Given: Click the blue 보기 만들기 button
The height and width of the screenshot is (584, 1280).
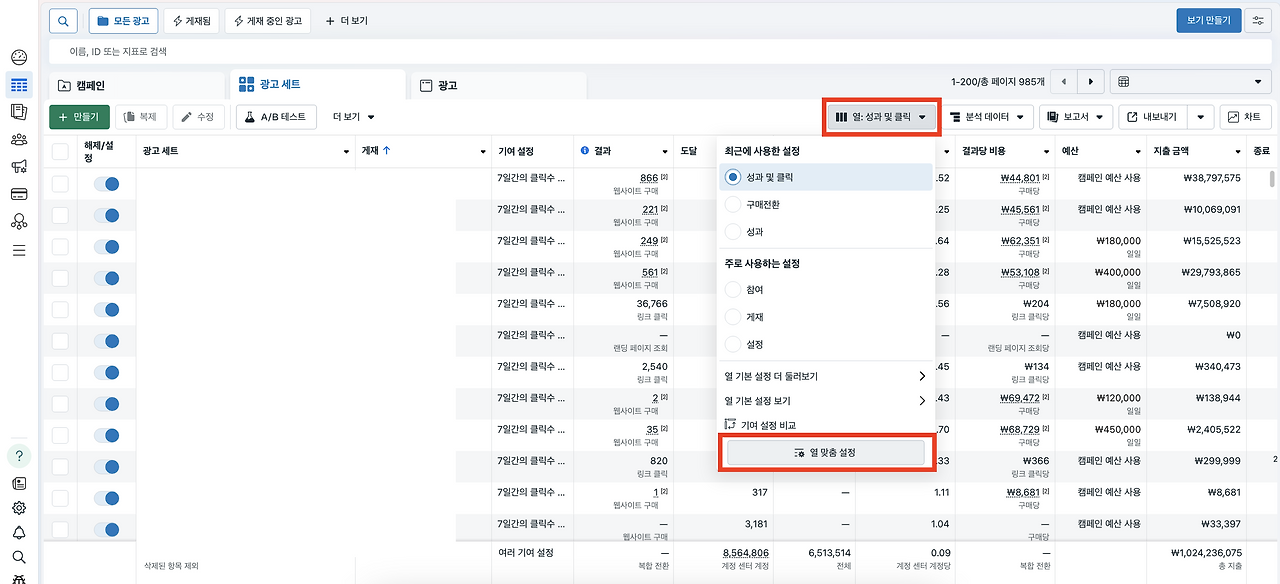Looking at the screenshot, I should [1209, 20].
